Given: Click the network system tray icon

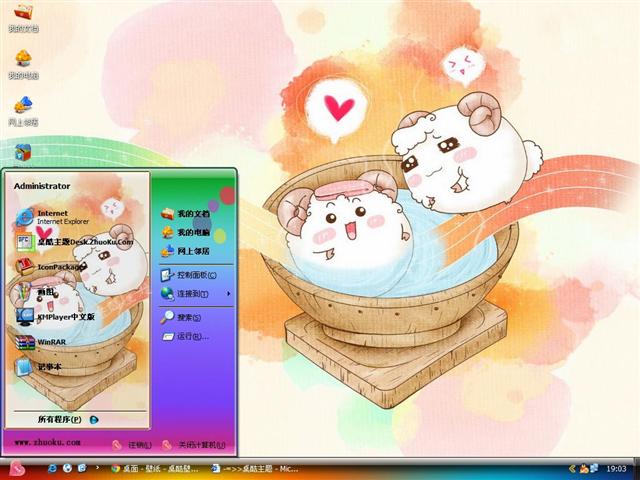Looking at the screenshot, I should coord(593,469).
